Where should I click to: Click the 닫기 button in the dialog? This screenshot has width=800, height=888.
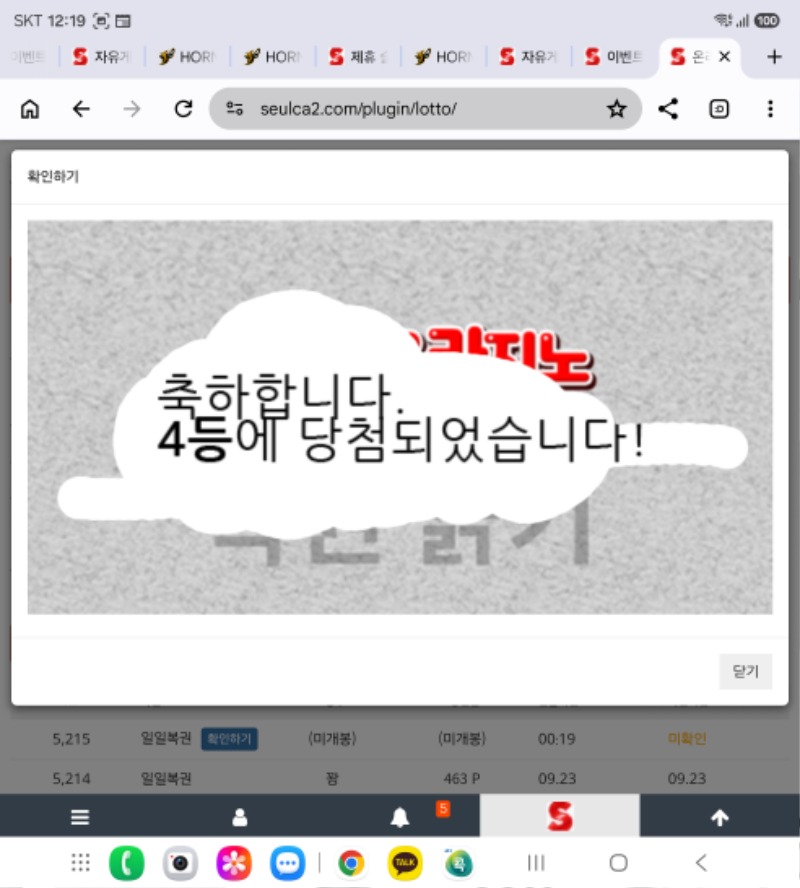[x=745, y=671]
